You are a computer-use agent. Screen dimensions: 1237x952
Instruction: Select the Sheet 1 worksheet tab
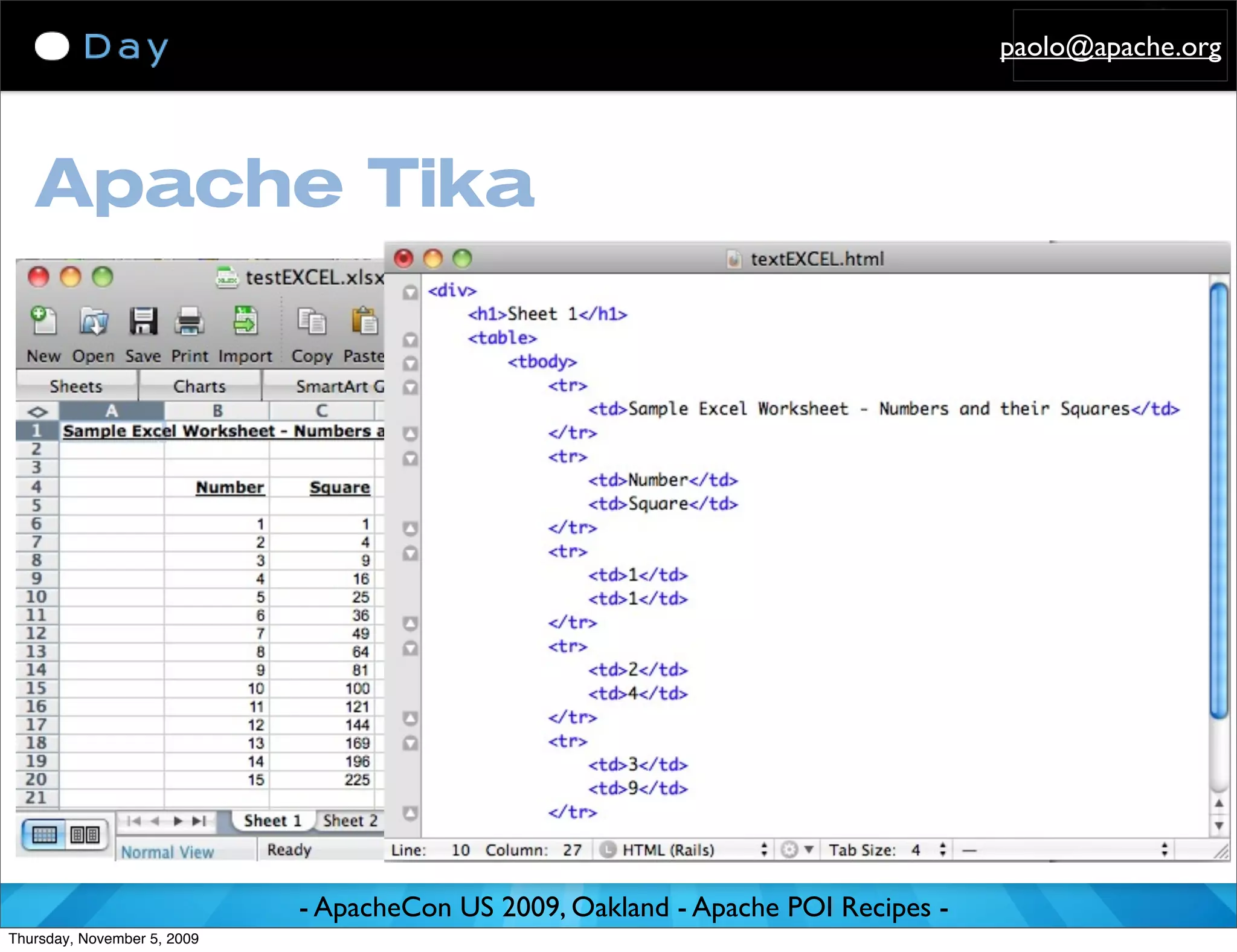pos(272,820)
